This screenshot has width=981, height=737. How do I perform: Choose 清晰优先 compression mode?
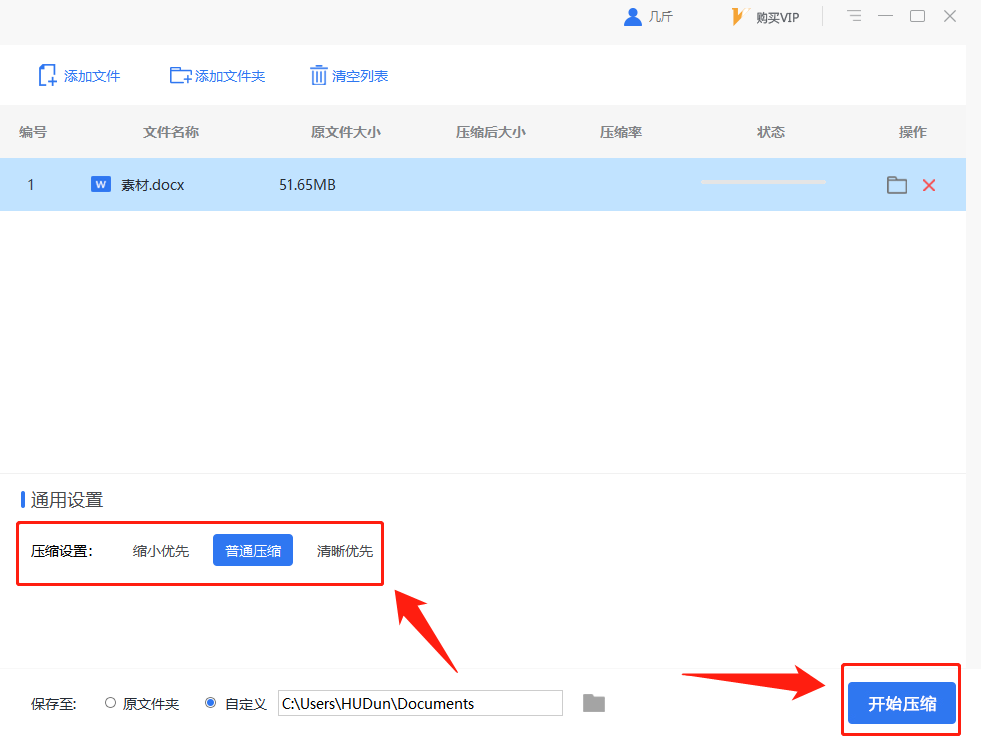click(x=345, y=551)
